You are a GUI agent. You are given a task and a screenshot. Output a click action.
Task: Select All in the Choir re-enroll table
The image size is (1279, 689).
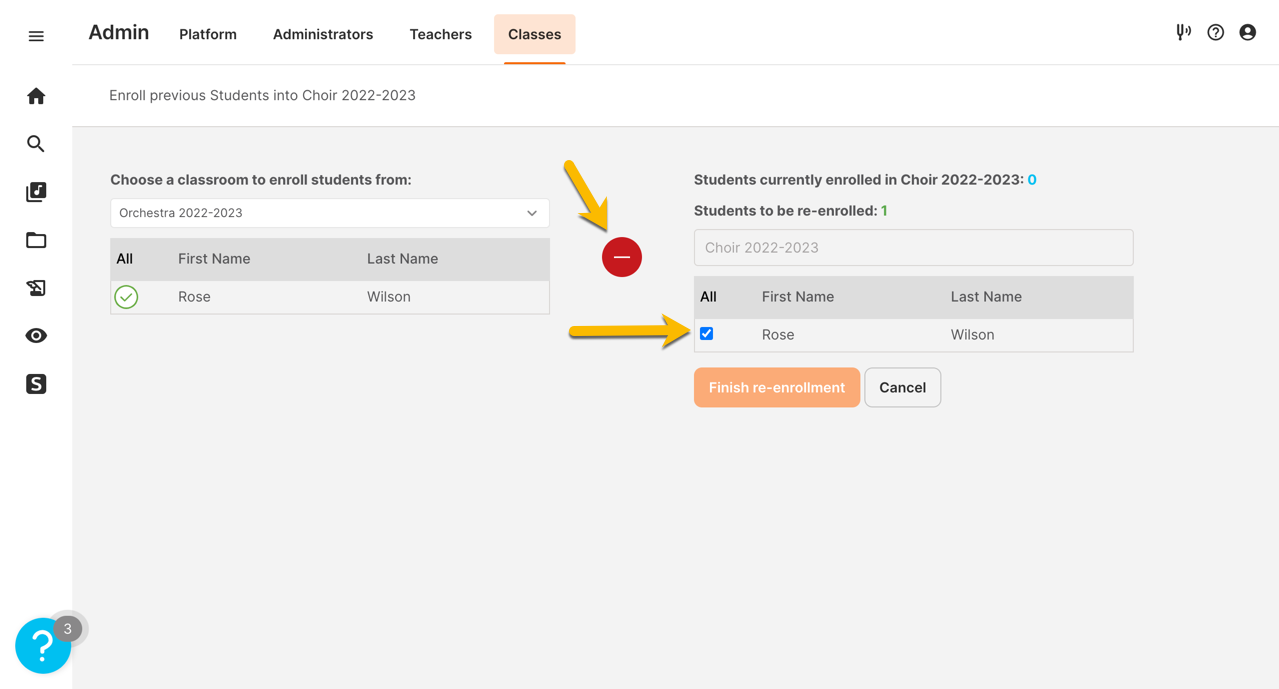[x=708, y=297]
